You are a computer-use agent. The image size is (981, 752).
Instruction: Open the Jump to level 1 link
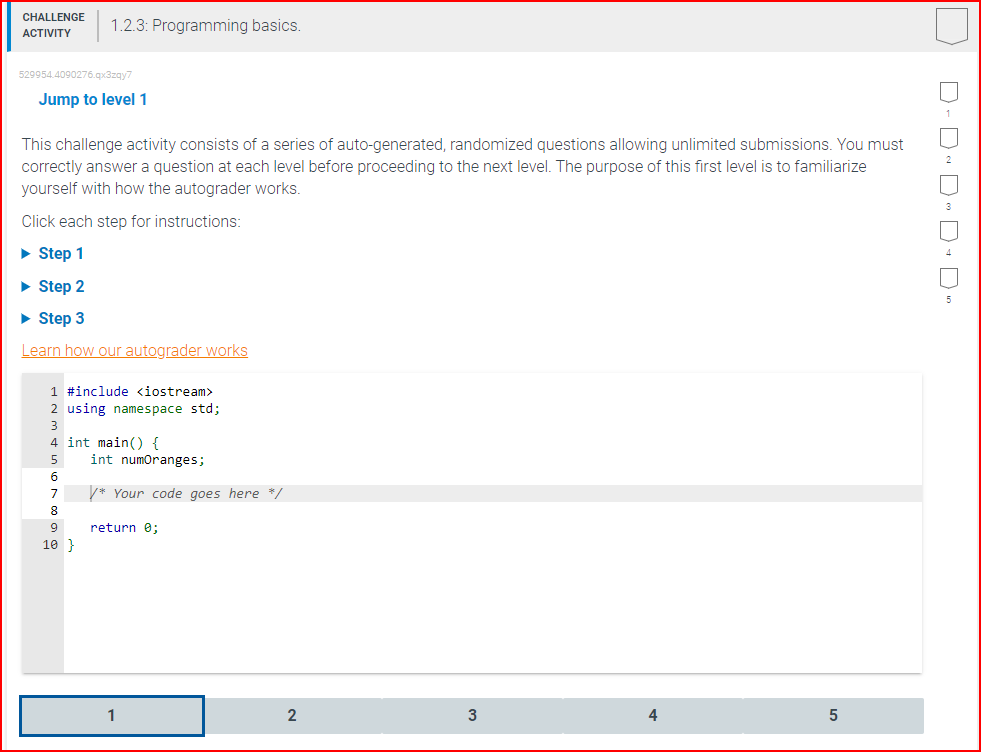(93, 99)
